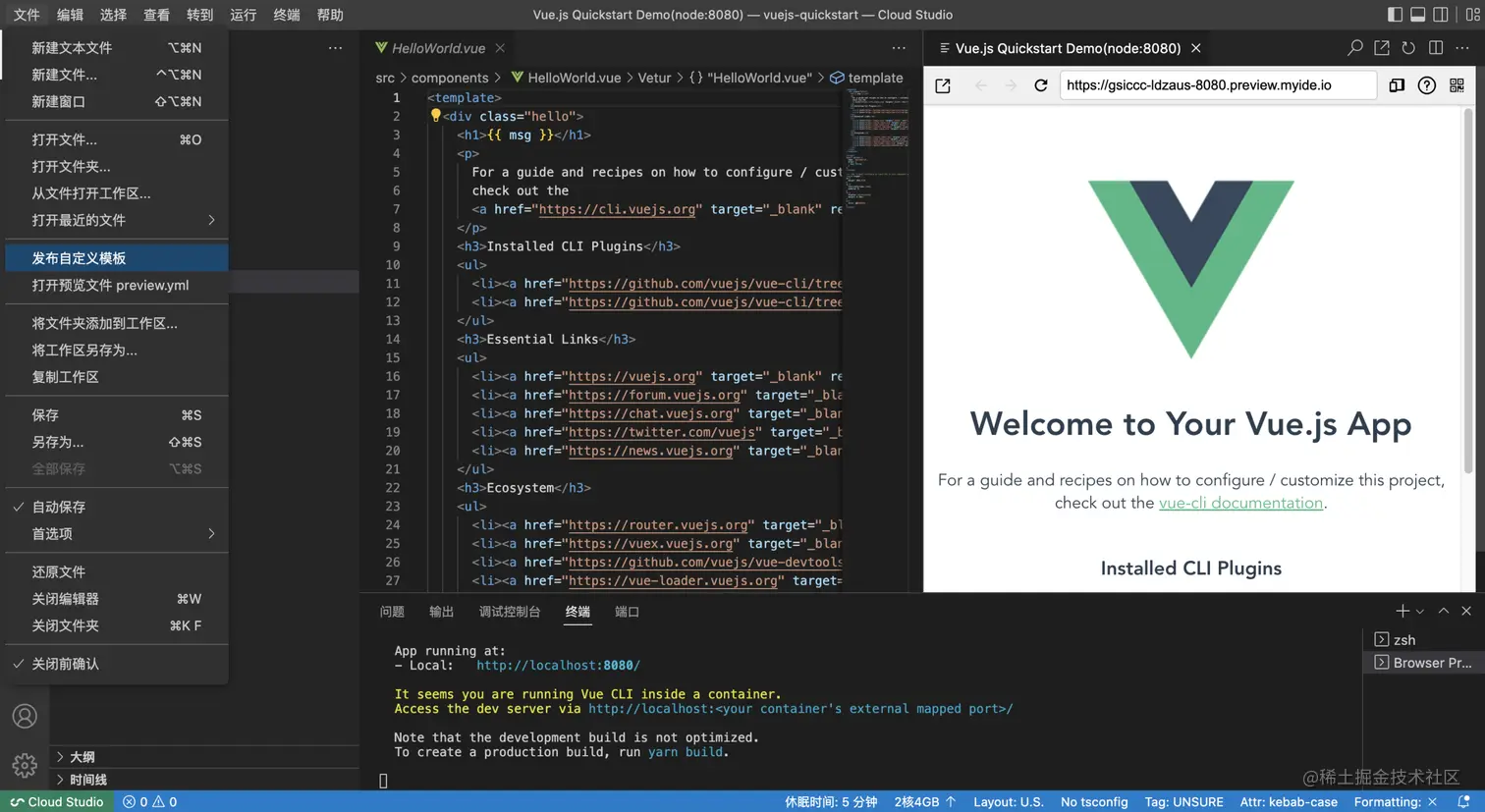Click the Vetur breadcrumb segment
This screenshot has height=812, width=1485.
tap(654, 78)
